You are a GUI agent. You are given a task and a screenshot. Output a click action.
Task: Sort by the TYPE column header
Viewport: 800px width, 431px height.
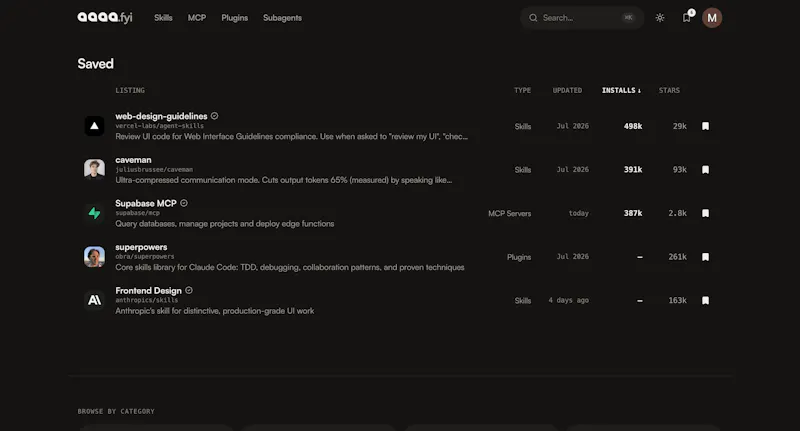[x=522, y=90]
